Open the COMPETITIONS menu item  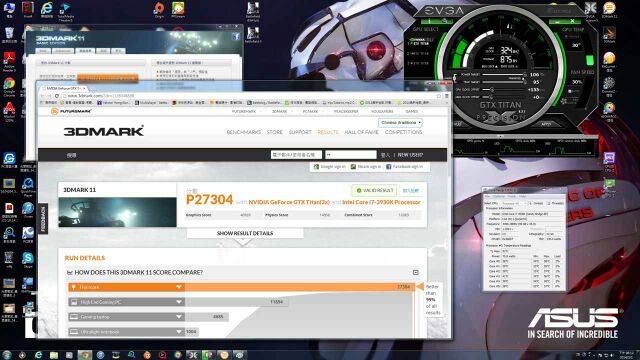403,132
